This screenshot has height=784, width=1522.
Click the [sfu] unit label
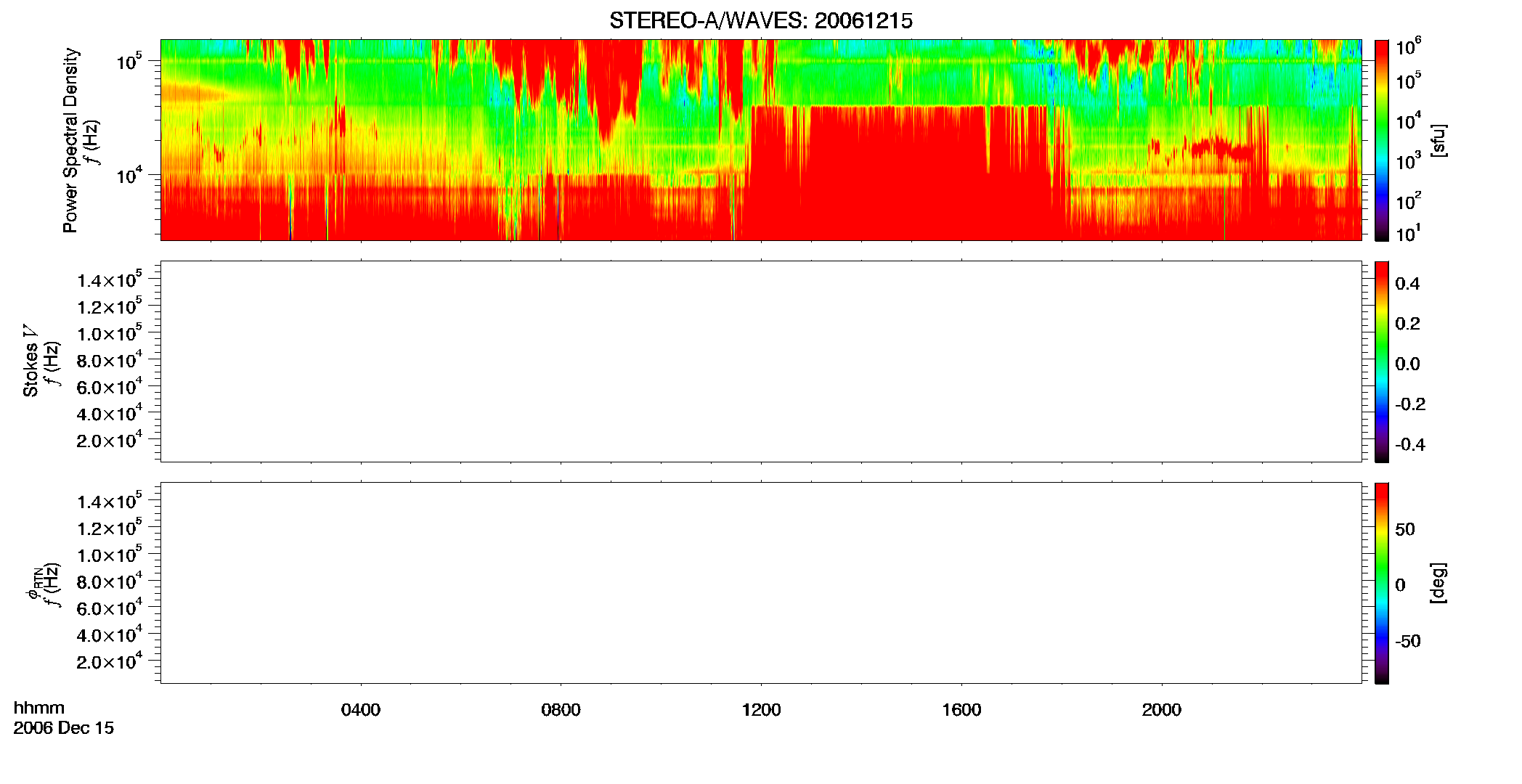1439,140
